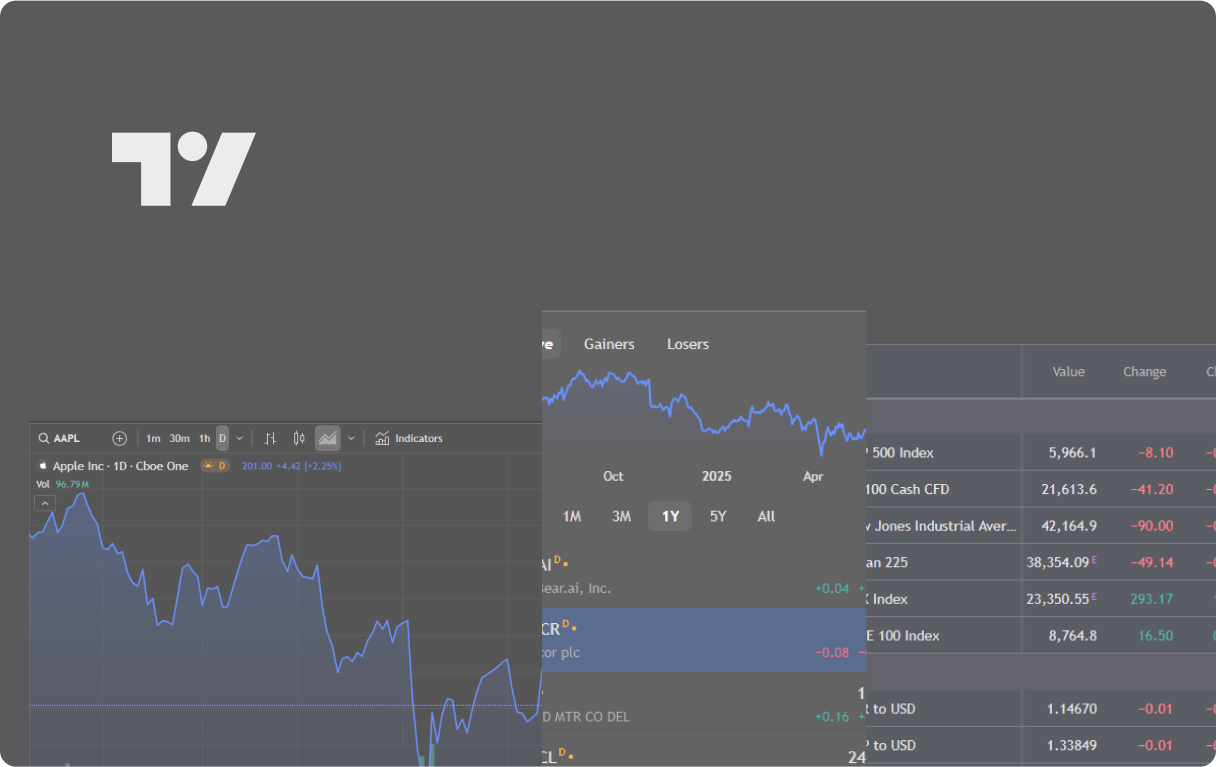Click the +0.04 change in stock list
The image size is (1216, 767).
point(832,588)
